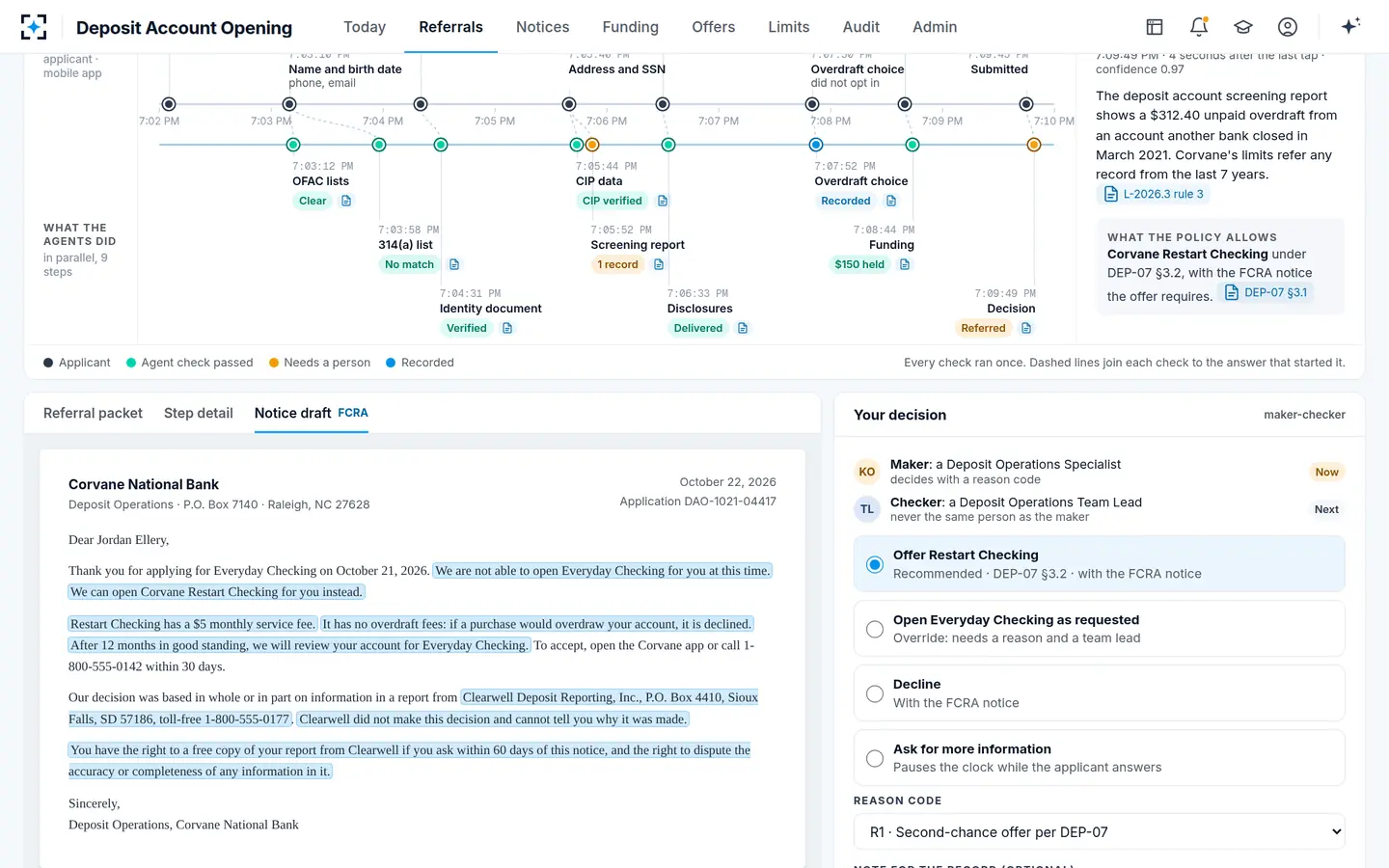Select the Offer Restart Checking option
The height and width of the screenshot is (868, 1389).
tap(1100, 564)
